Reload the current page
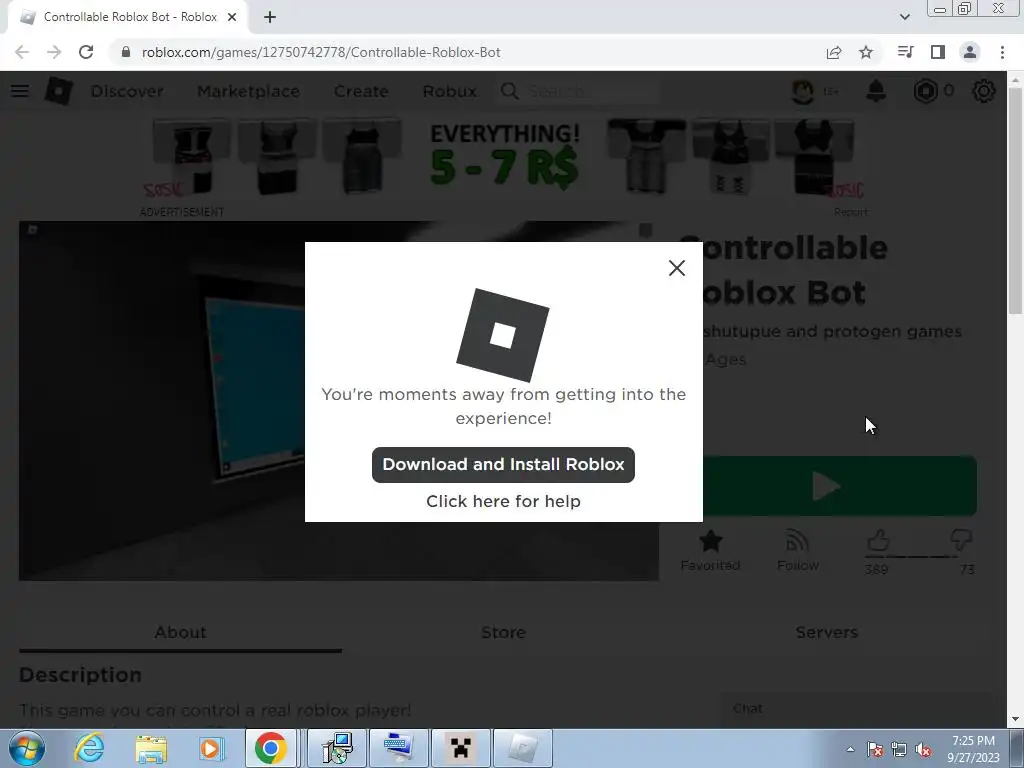Screen dimensions: 1024x768 [86, 52]
